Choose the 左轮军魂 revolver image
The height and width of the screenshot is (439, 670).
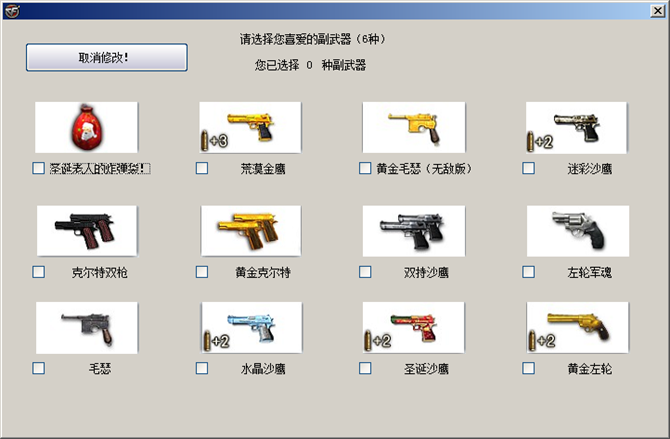point(578,231)
